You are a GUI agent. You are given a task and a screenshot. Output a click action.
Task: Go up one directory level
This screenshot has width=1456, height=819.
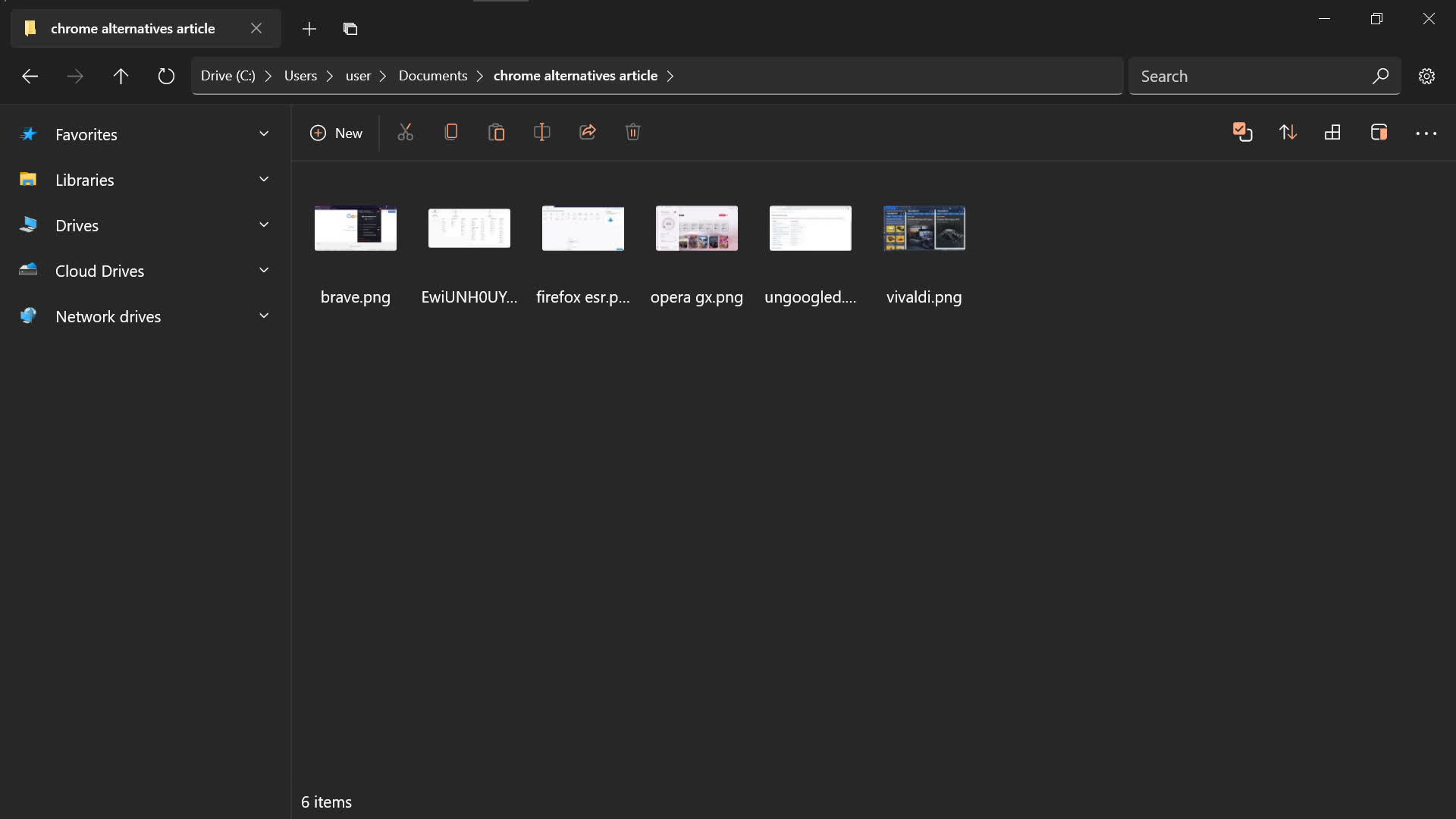click(121, 76)
